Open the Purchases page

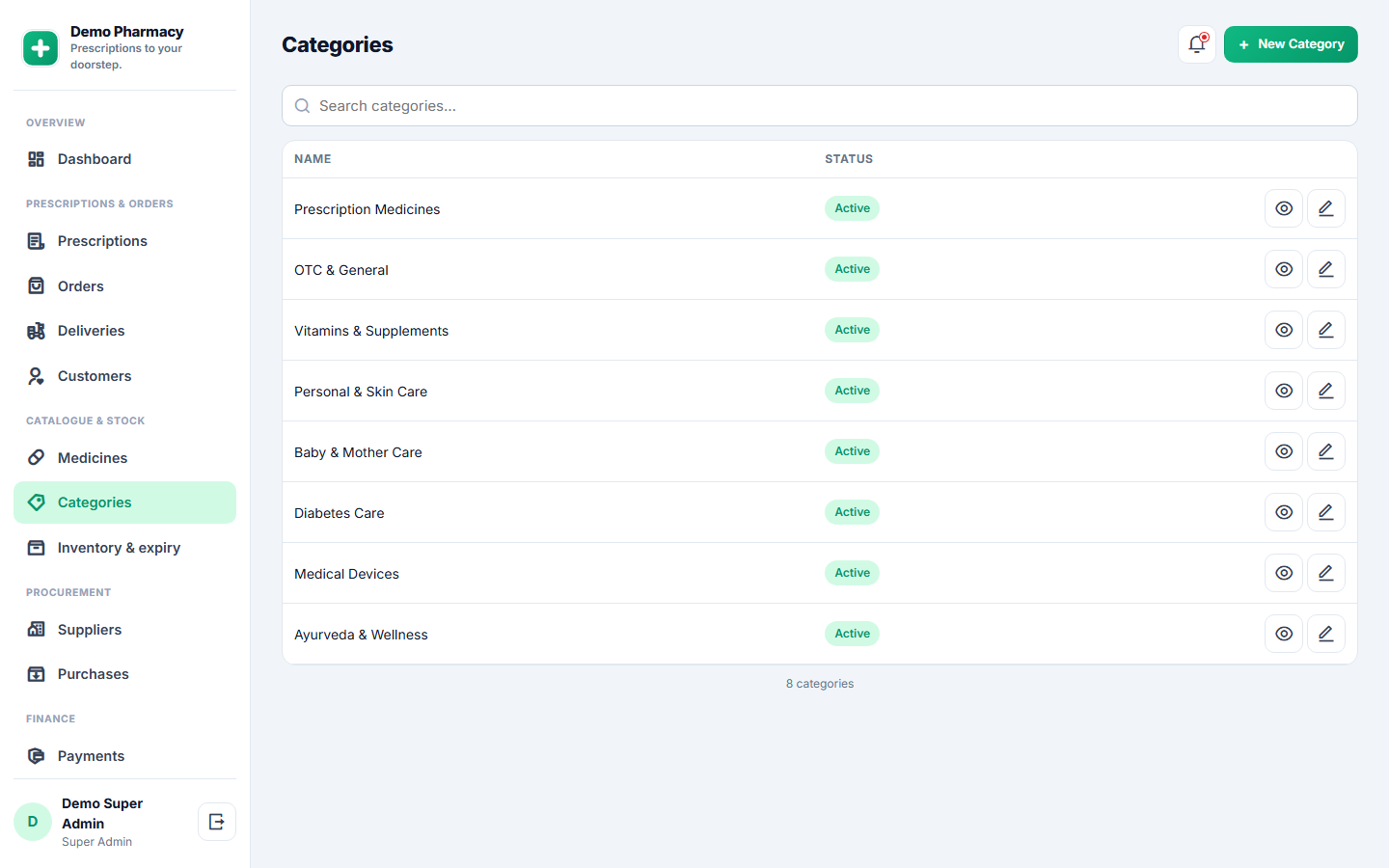point(124,674)
